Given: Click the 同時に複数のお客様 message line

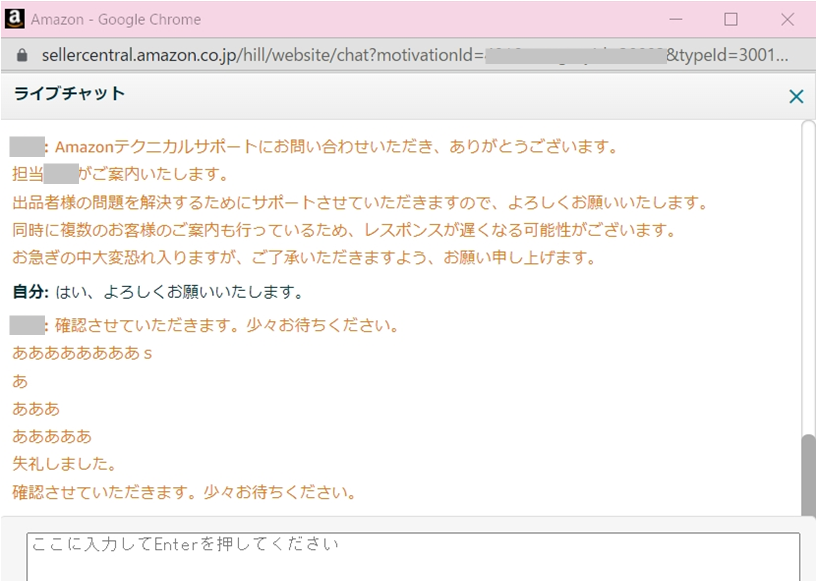Looking at the screenshot, I should pos(345,230).
